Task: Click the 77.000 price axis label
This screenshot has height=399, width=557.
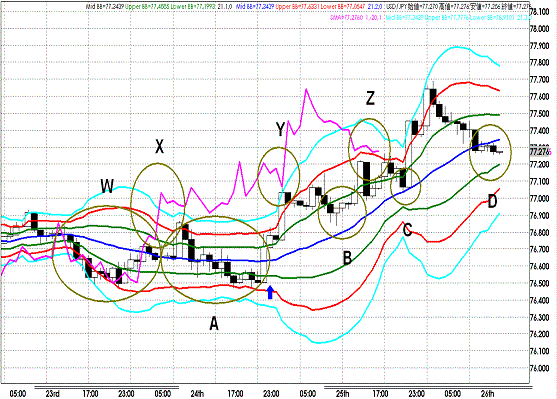Action: point(540,199)
